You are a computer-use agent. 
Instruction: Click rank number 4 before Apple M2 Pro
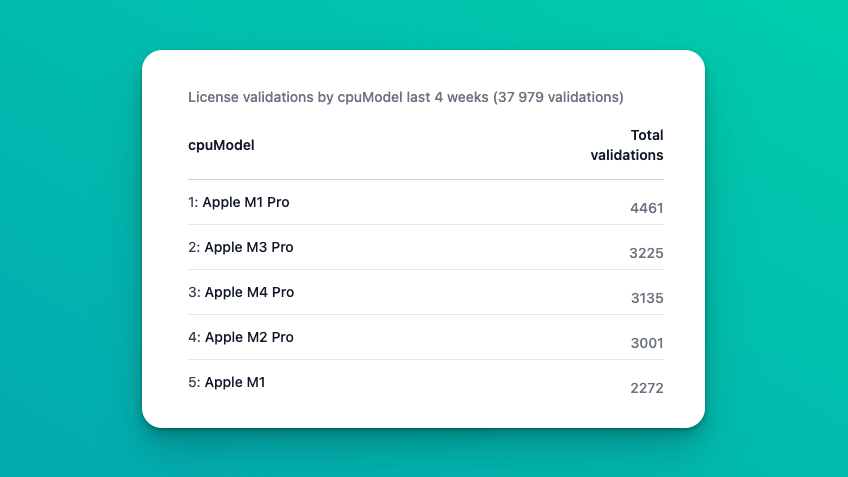coord(193,337)
